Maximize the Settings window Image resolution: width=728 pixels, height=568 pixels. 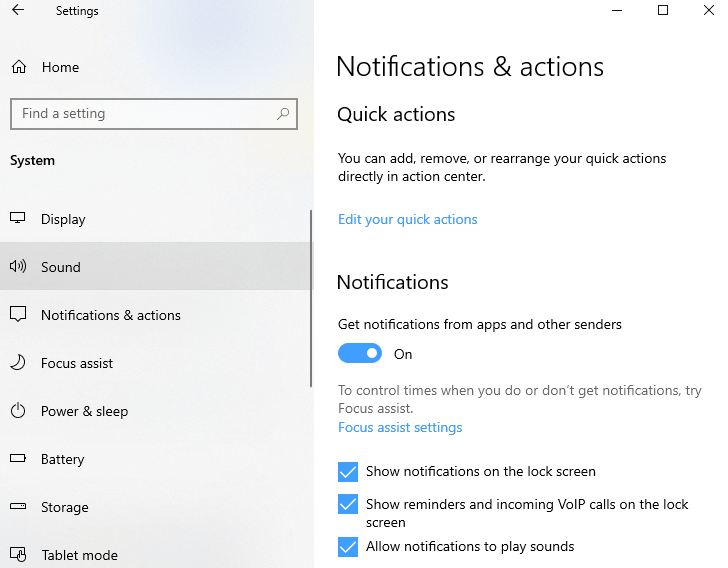(663, 10)
